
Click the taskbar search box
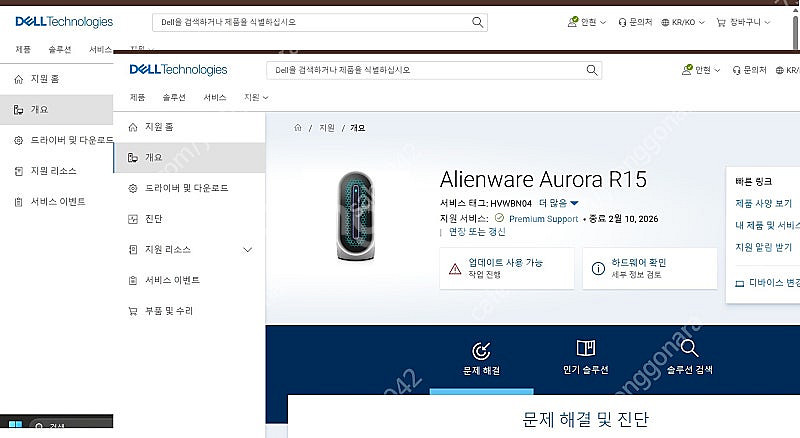click(71, 426)
